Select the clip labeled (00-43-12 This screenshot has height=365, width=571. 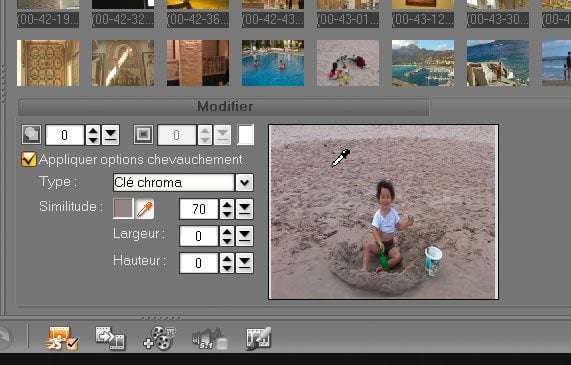tap(423, 20)
